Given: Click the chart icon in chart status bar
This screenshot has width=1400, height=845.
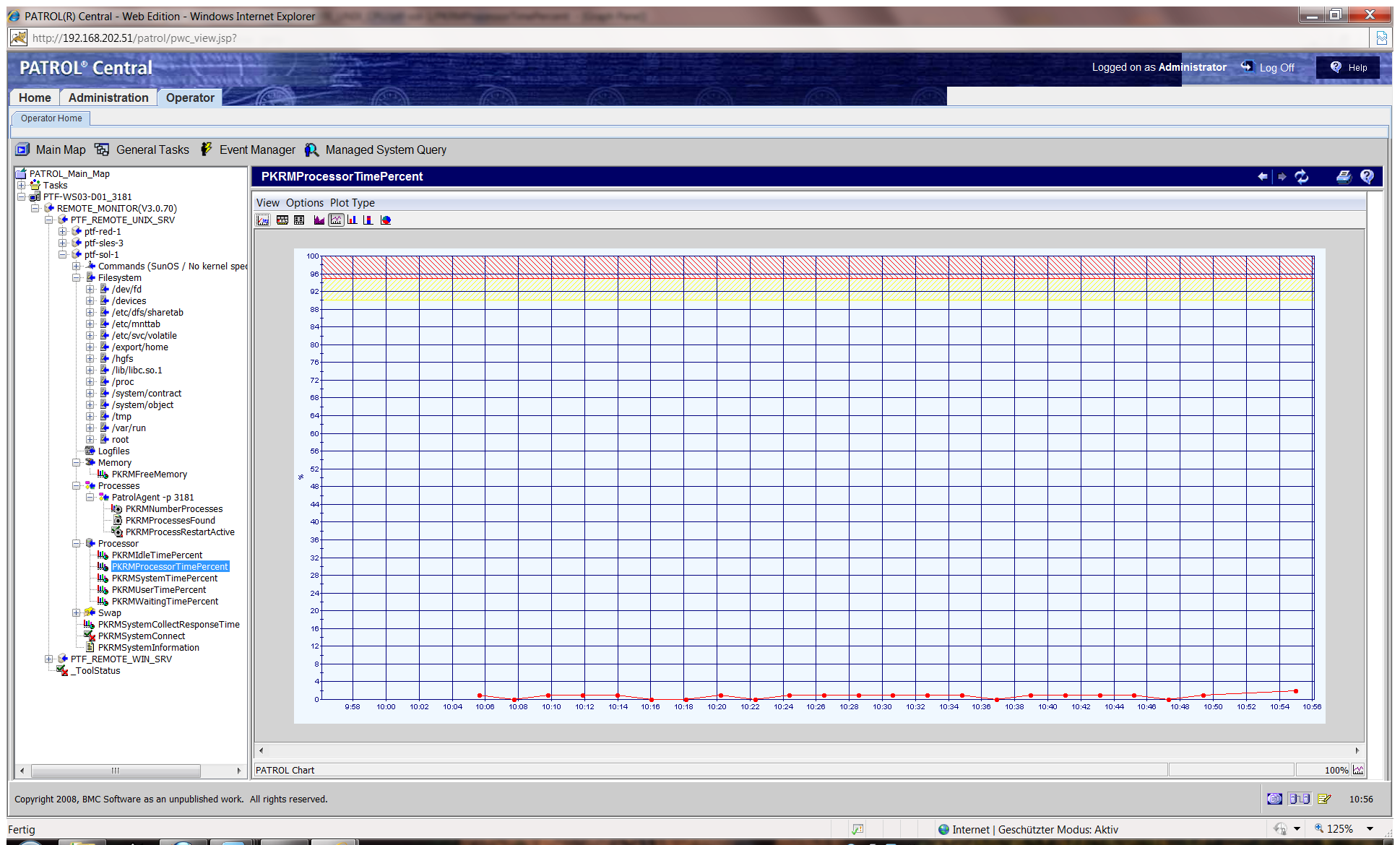Looking at the screenshot, I should click(1358, 770).
